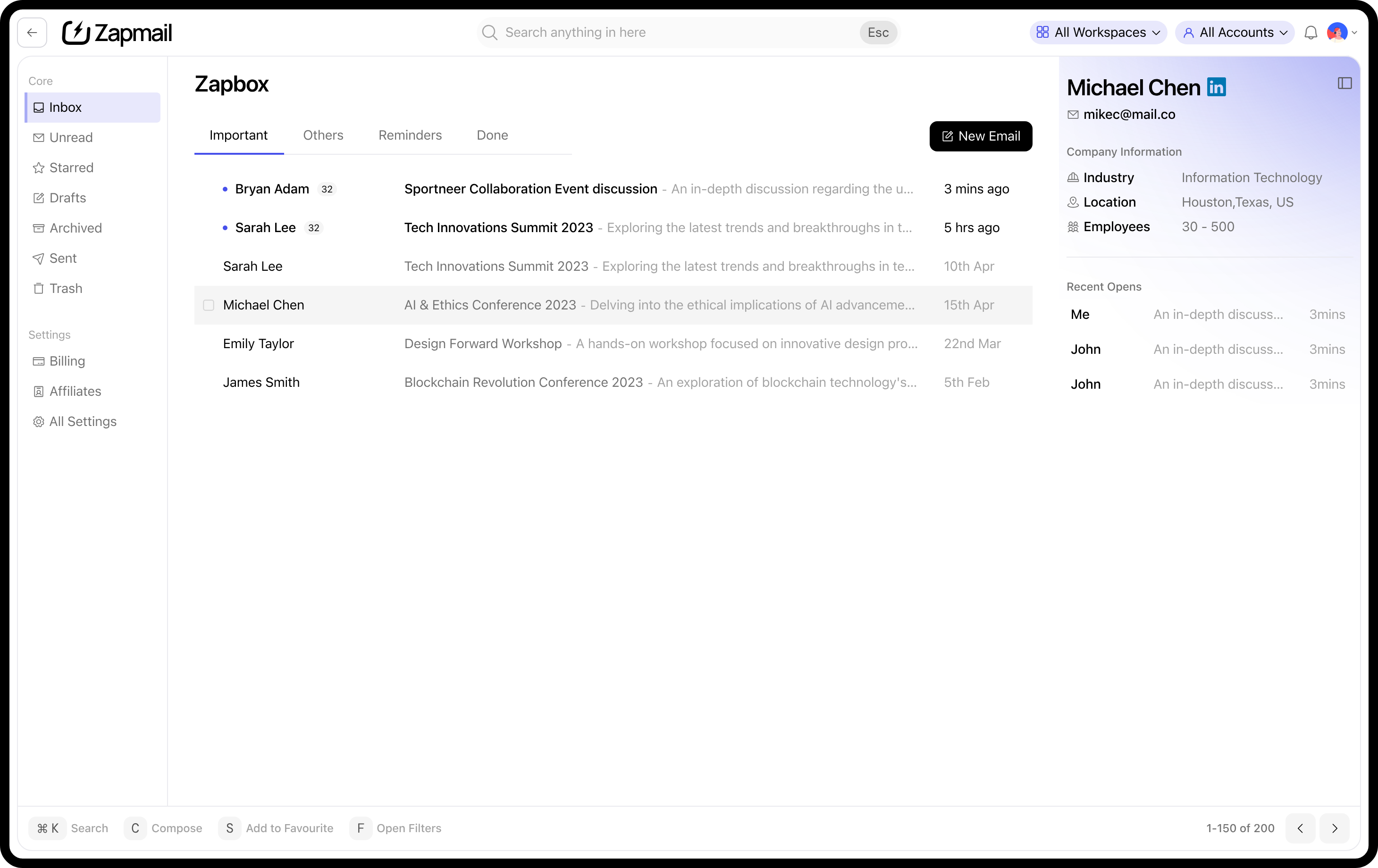Click the search magnifier icon
1378x868 pixels.
[x=490, y=33]
